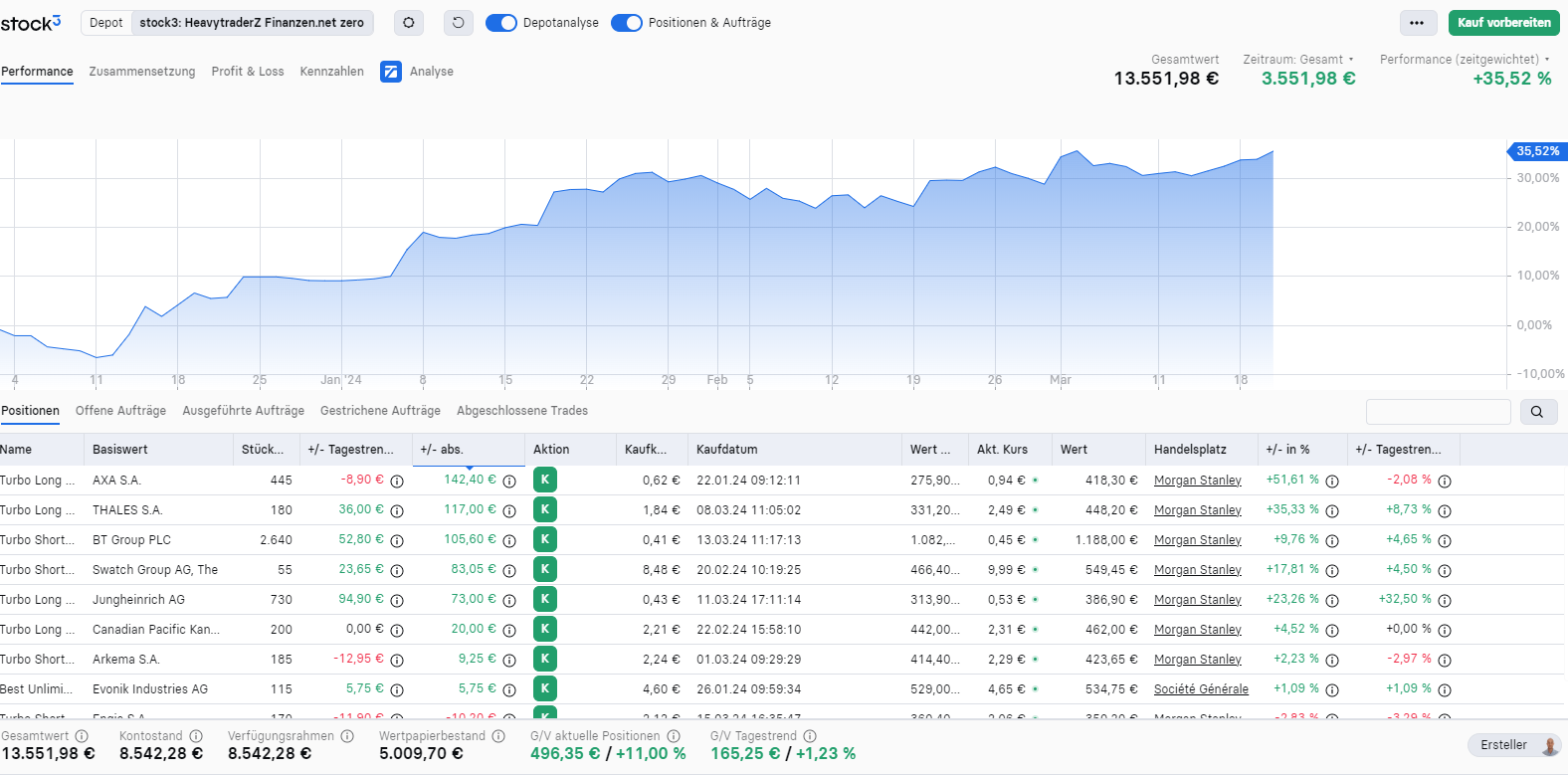
Task: Click the 35,52% chart value marker
Action: tap(1538, 151)
